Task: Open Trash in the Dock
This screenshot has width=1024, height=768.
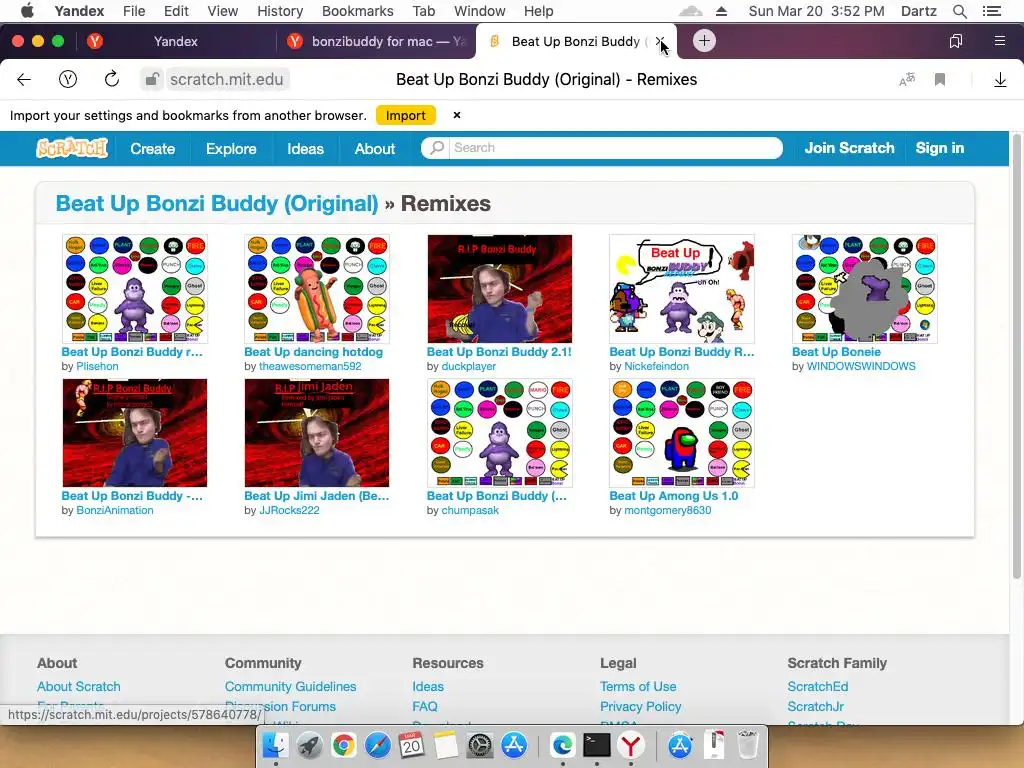Action: tap(748, 745)
